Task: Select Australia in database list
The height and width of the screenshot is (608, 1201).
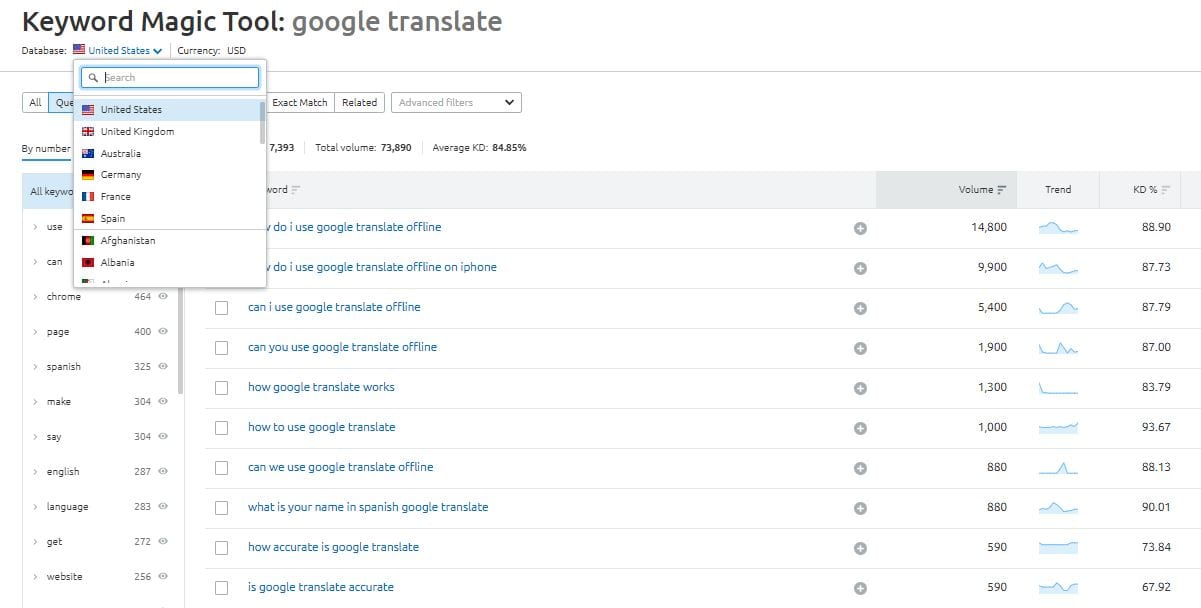Action: point(167,153)
